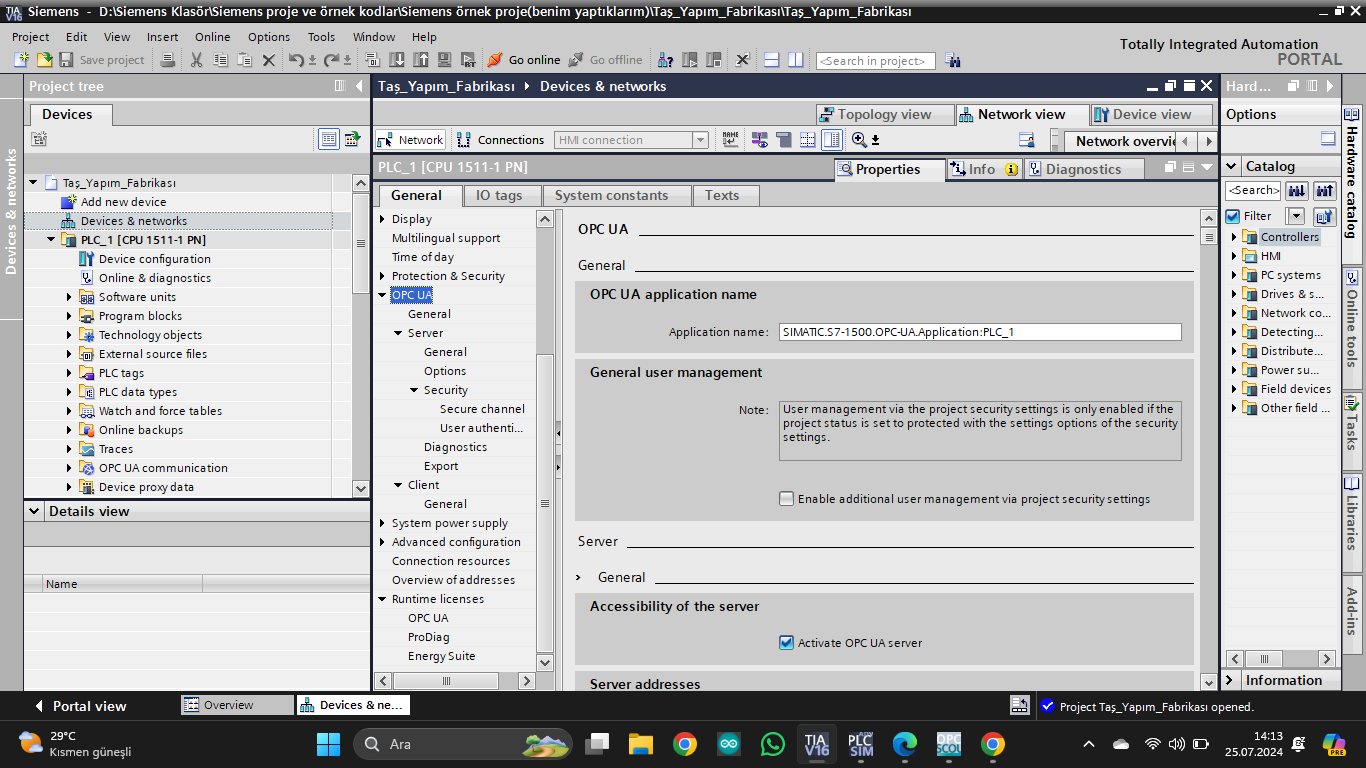Open the Online menu
The image size is (1366, 768).
click(212, 37)
